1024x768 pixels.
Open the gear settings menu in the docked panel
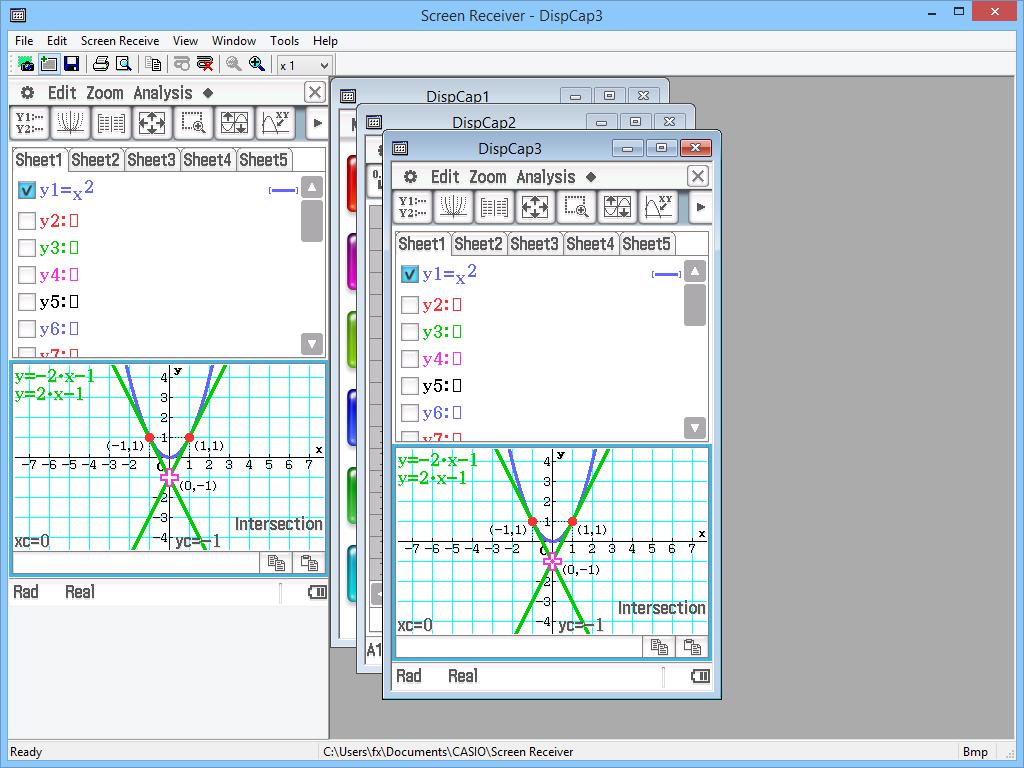pos(27,93)
